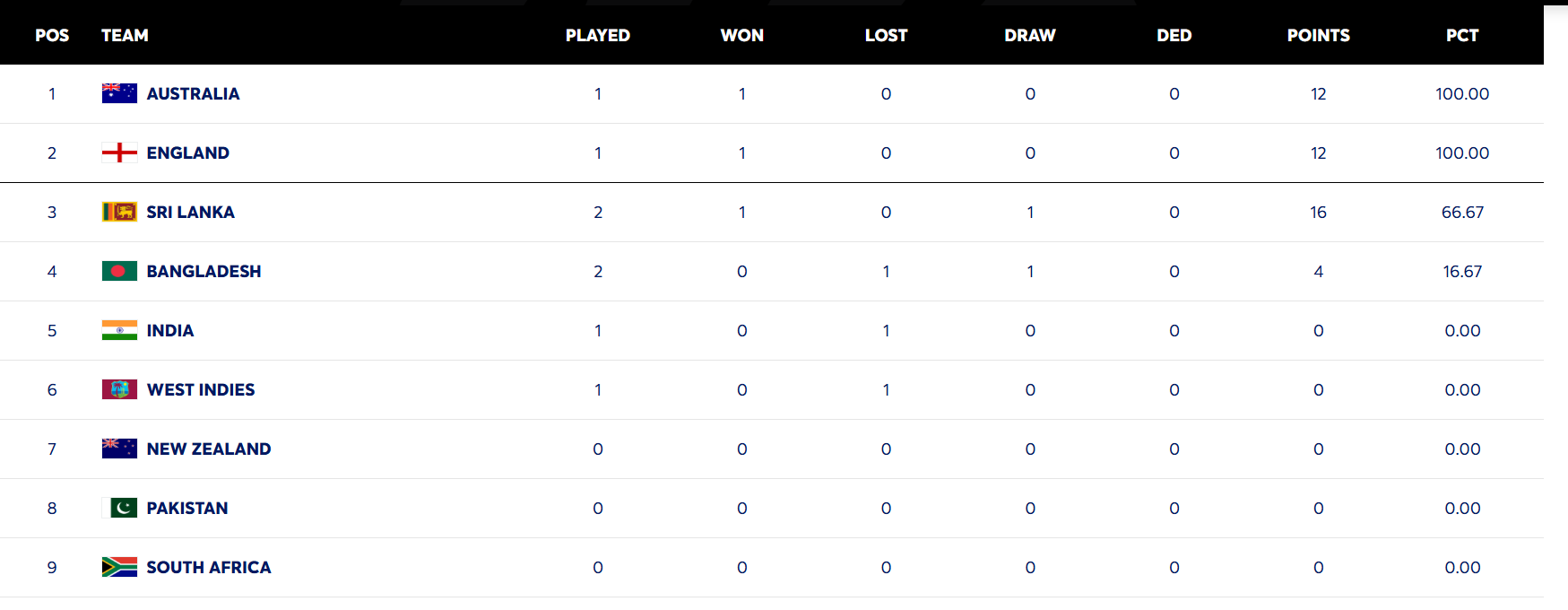Click the England flag icon

[119, 152]
